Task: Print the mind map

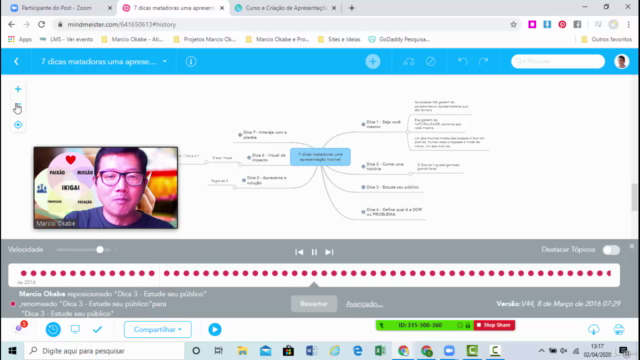Action: point(619,329)
